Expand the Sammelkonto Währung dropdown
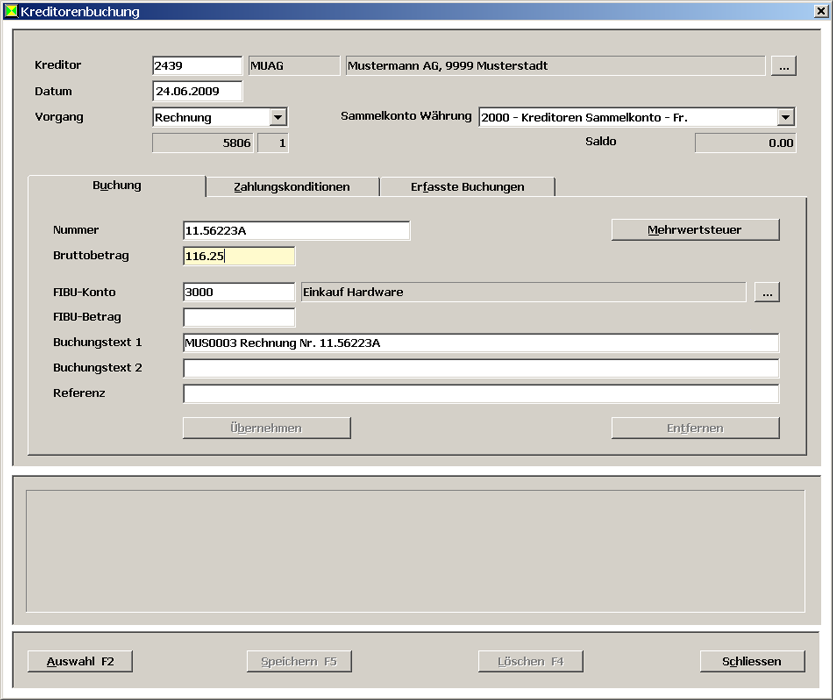This screenshot has width=833, height=700. (x=786, y=117)
